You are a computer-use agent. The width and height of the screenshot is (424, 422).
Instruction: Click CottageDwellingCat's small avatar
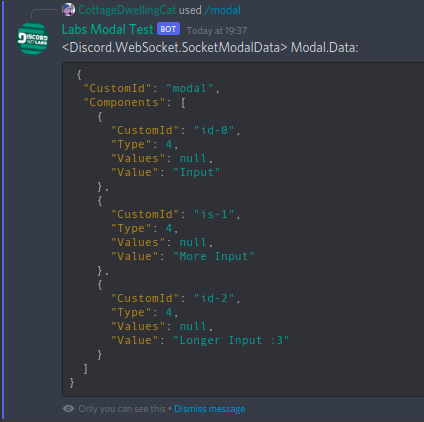pos(68,10)
